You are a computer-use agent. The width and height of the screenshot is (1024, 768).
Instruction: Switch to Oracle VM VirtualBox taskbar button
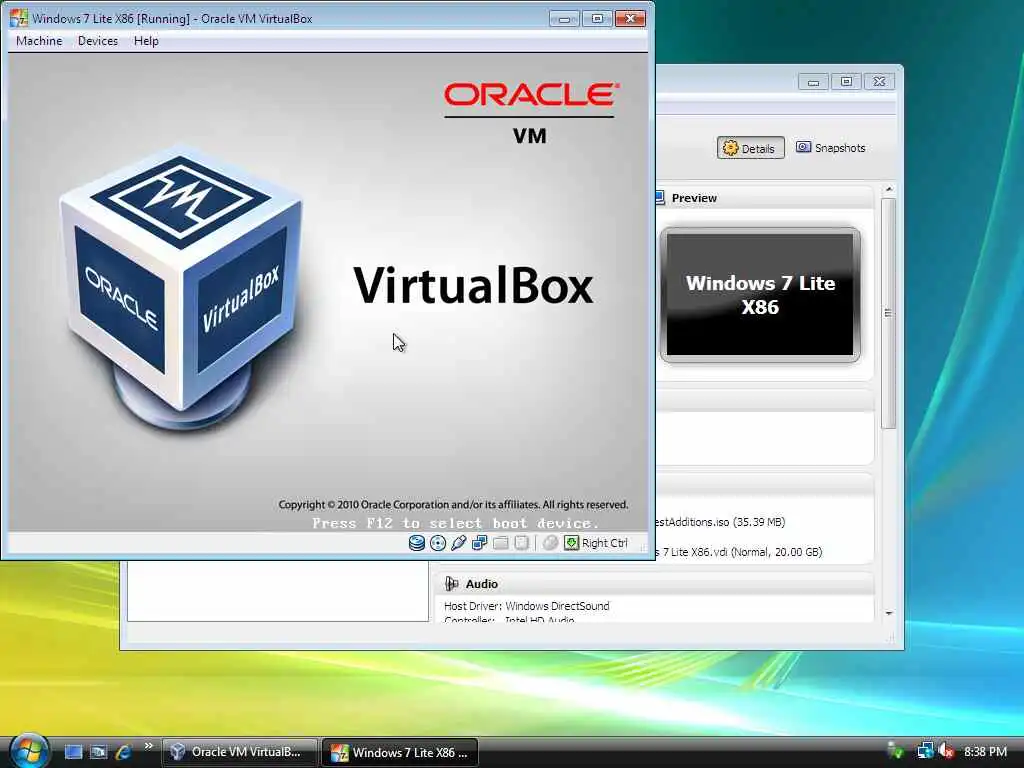[x=240, y=752]
